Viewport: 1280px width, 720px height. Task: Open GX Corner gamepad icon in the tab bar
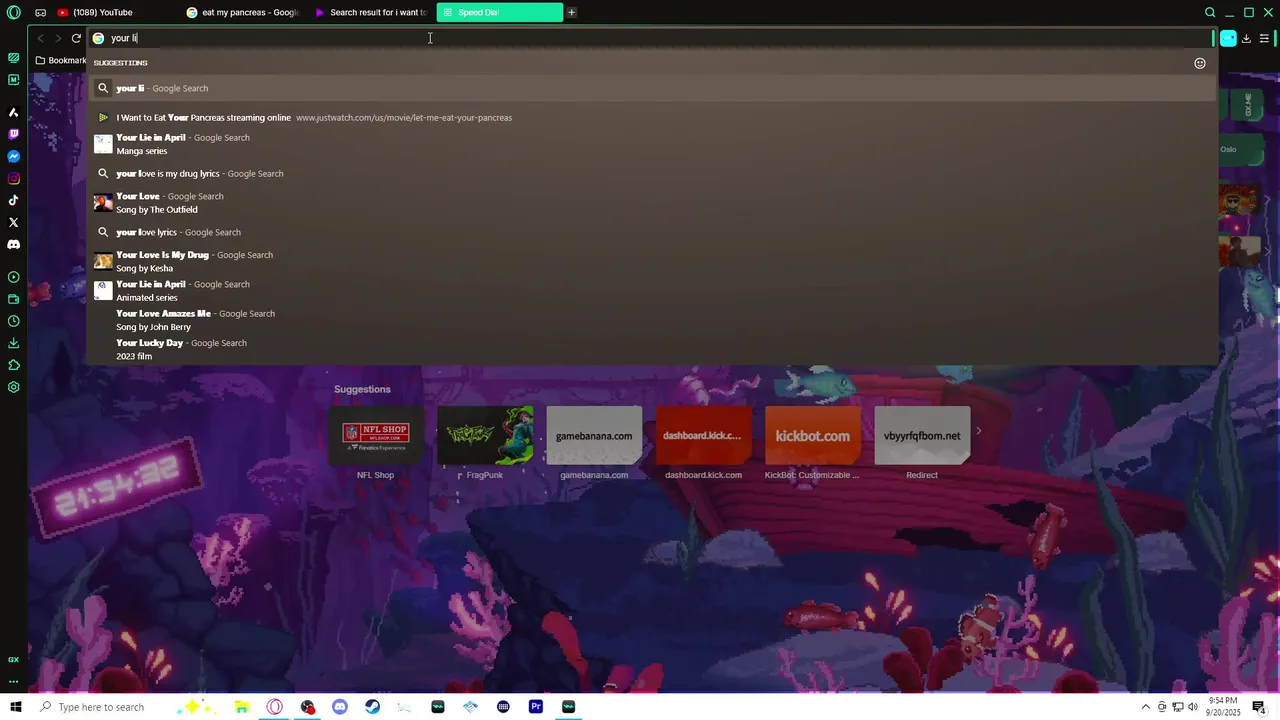click(40, 12)
